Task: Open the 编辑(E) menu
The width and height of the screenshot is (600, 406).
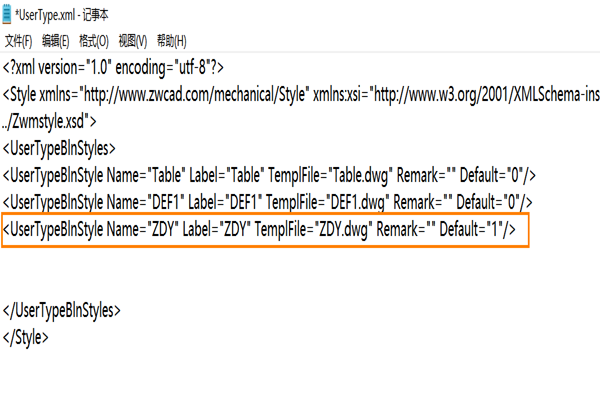Action: point(55,41)
